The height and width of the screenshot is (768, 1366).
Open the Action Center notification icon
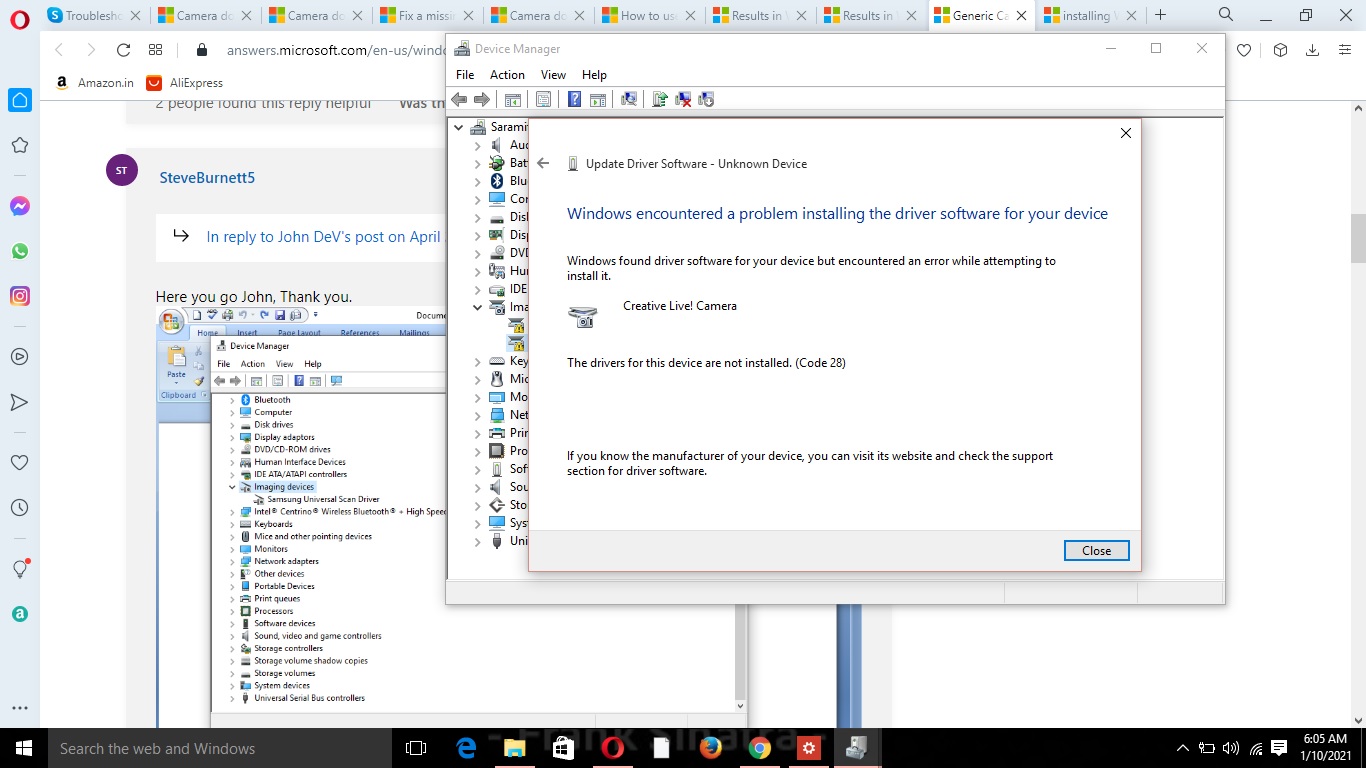click(1280, 748)
